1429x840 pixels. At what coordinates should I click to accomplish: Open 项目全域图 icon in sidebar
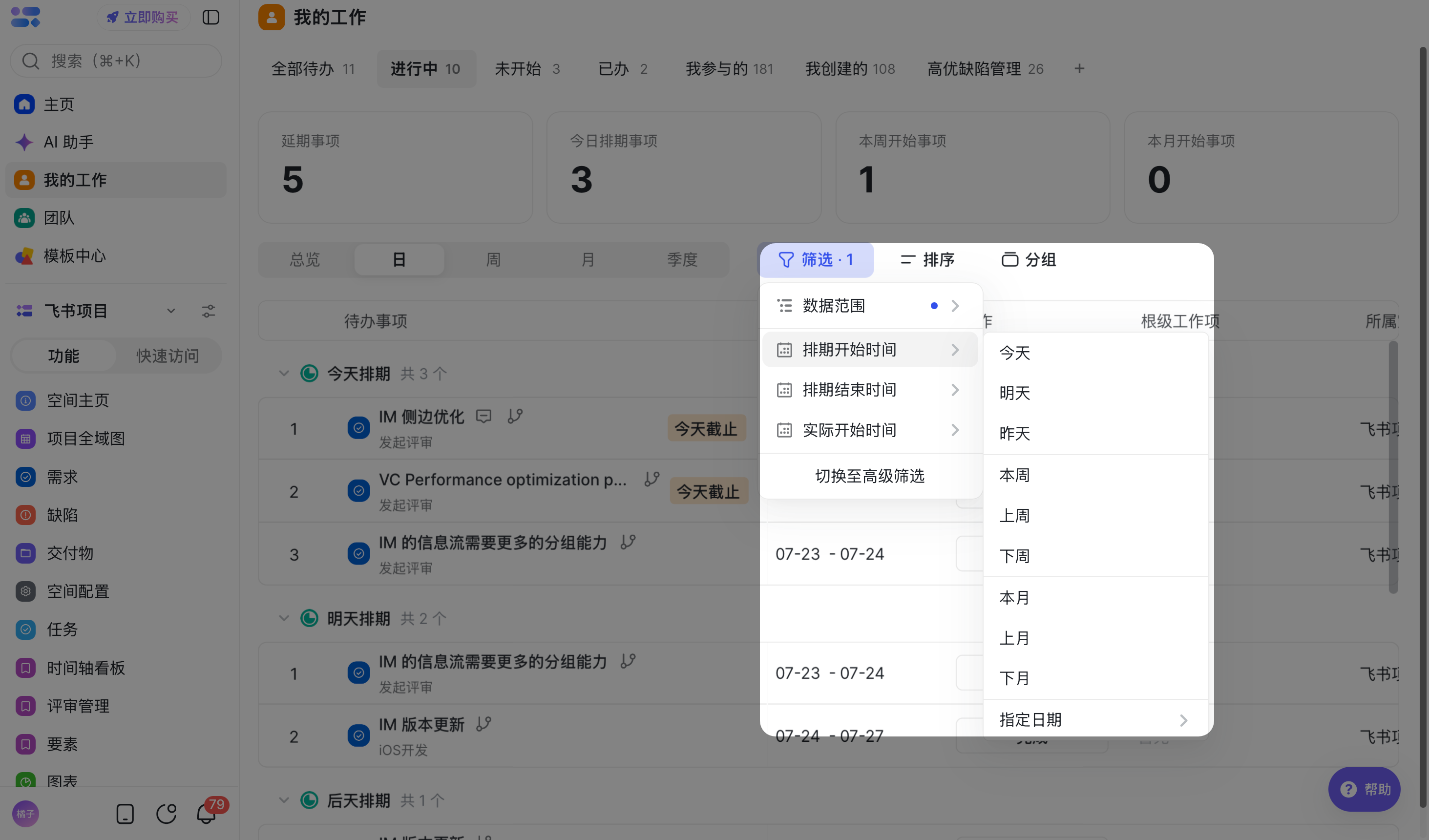coord(25,439)
